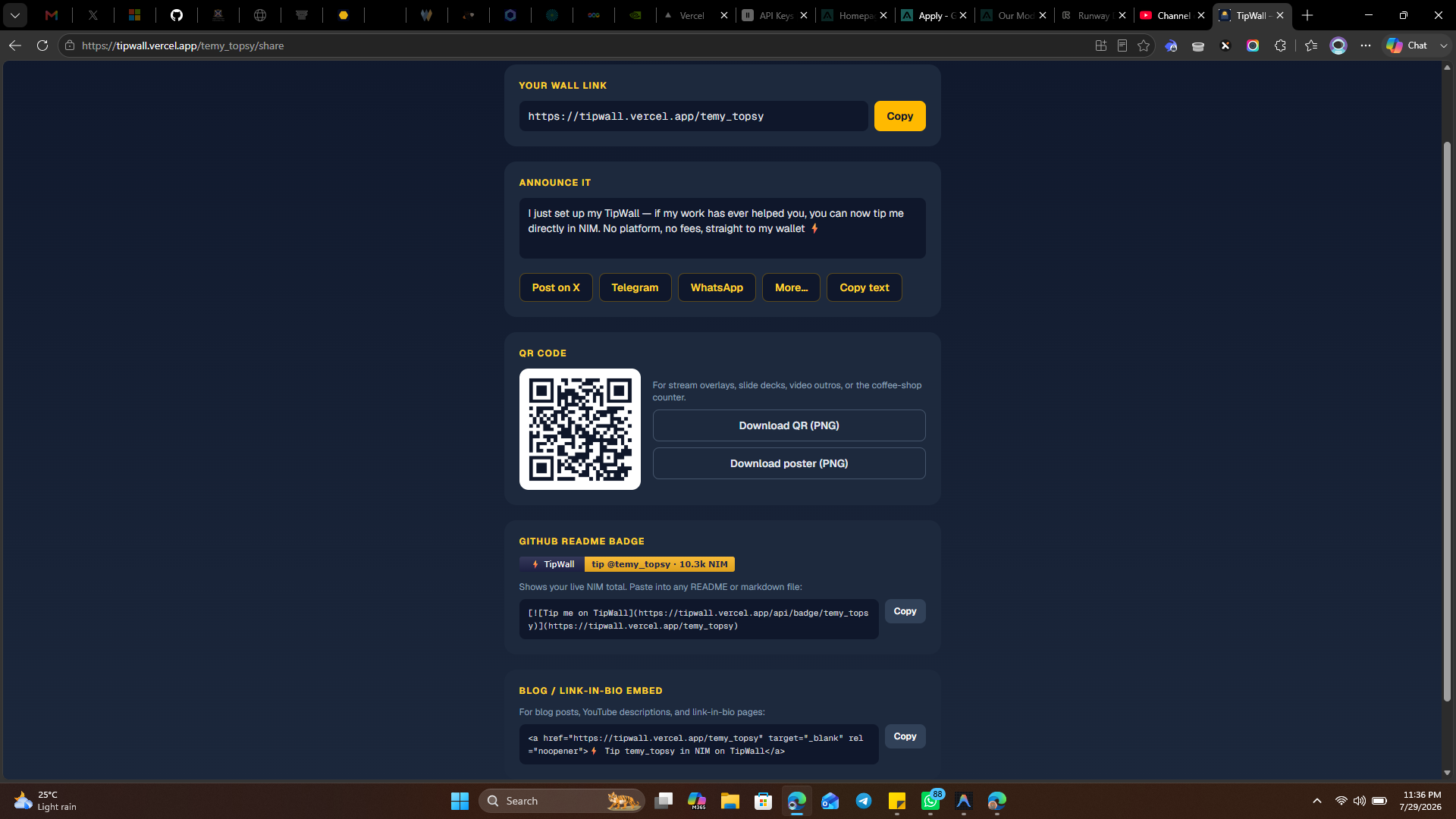Click the TipWall badge preview image
1456x819 pixels.
tap(626, 564)
